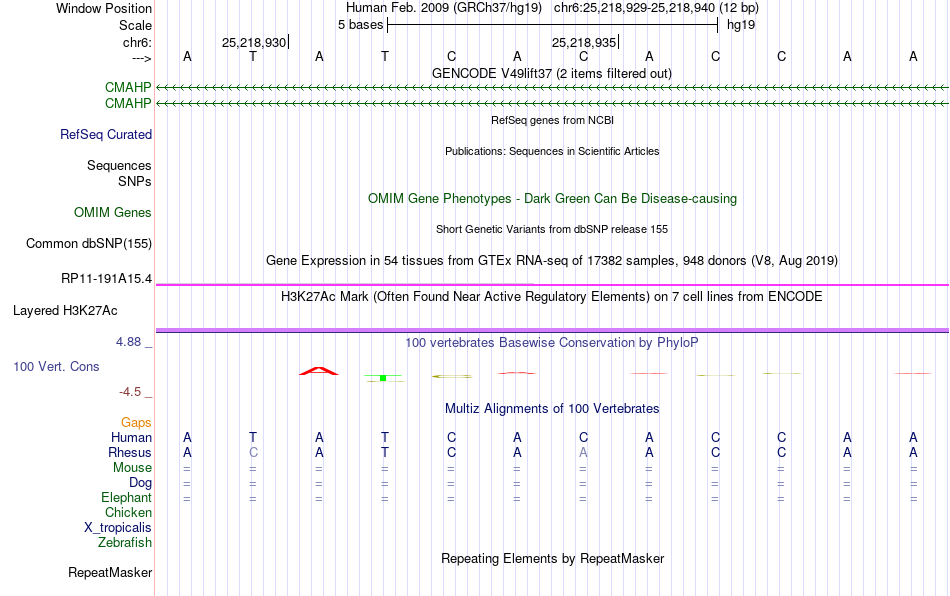
Task: Click the 100 vertebrates PhyloP conservation title
Action: 551,343
